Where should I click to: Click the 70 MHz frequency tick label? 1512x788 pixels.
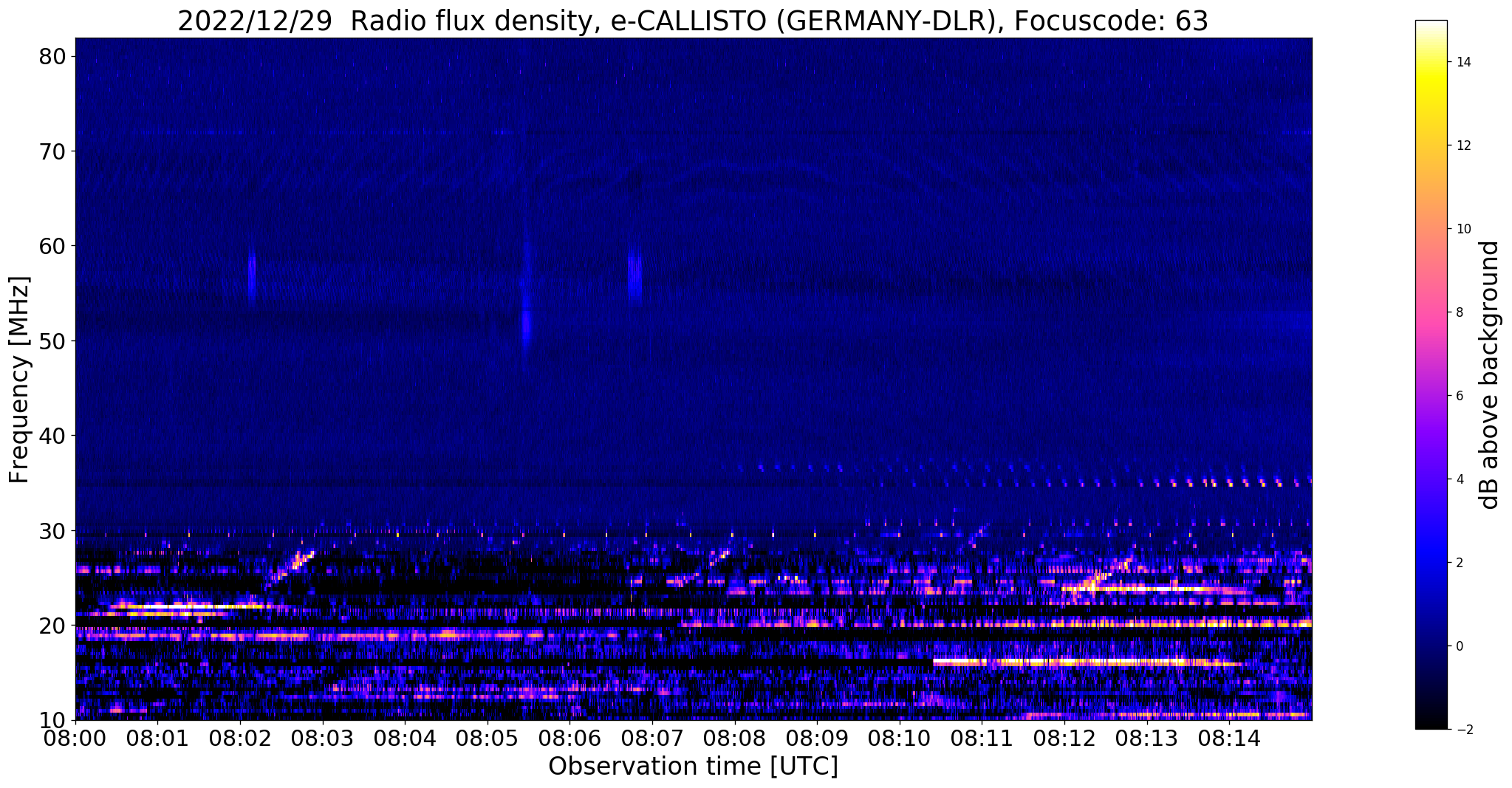click(52, 151)
